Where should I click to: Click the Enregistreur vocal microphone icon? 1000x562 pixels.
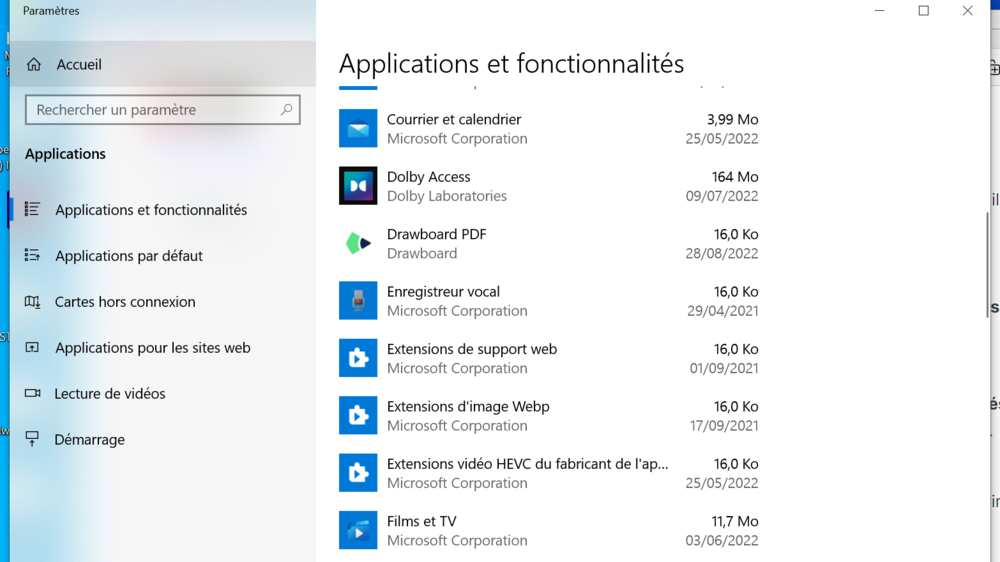click(358, 301)
